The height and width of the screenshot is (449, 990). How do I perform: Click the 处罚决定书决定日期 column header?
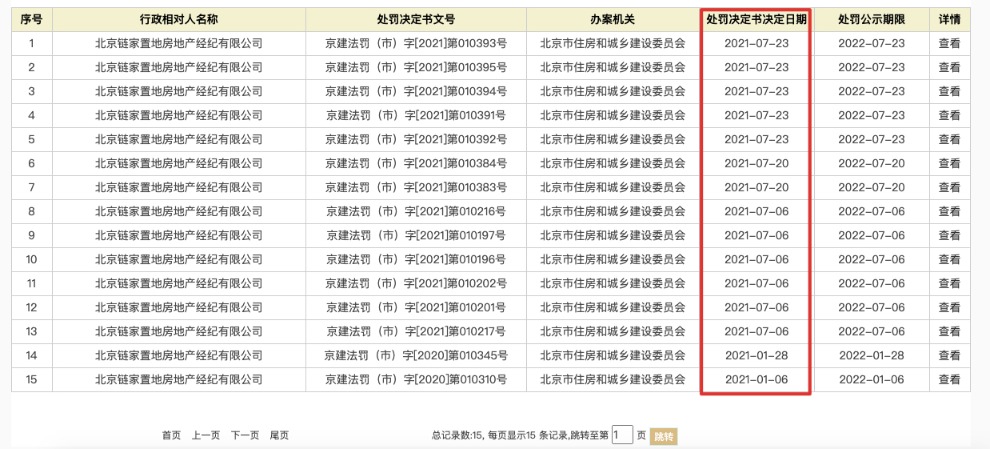click(x=756, y=20)
